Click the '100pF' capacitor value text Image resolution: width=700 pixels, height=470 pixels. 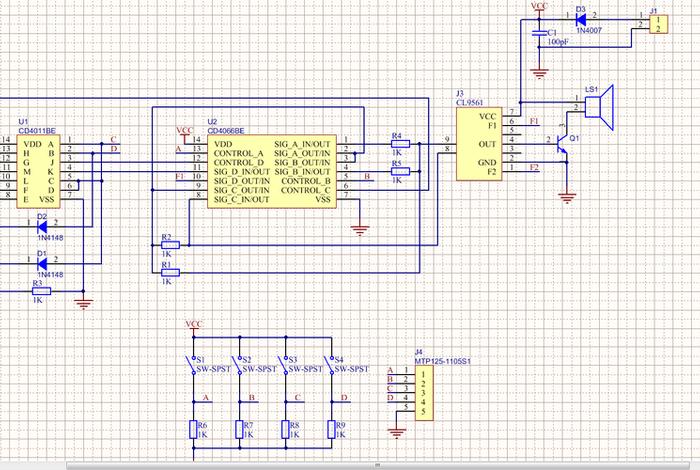(558, 42)
